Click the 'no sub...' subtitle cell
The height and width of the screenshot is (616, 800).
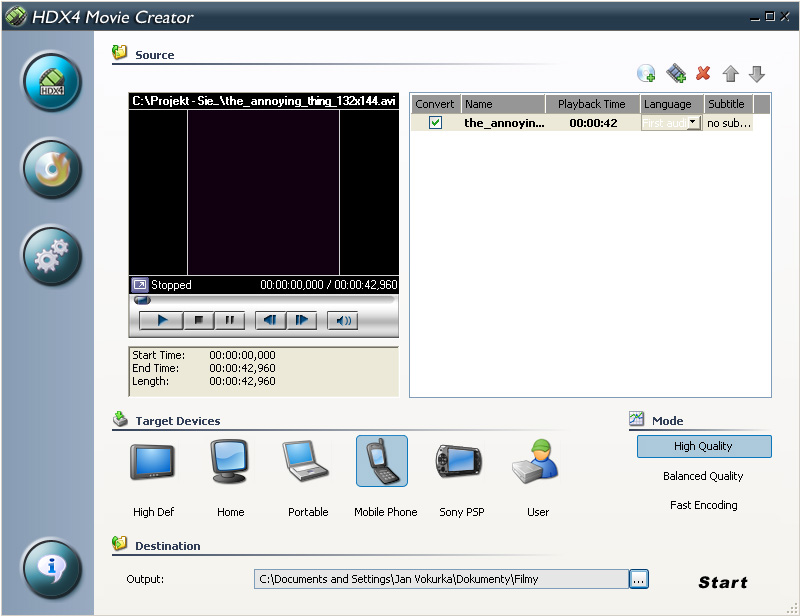729,123
